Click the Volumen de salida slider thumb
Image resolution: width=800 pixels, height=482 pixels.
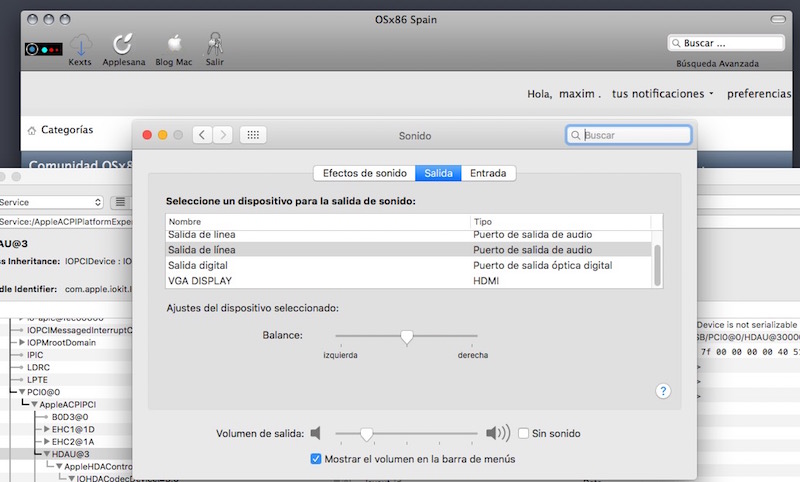pos(366,434)
